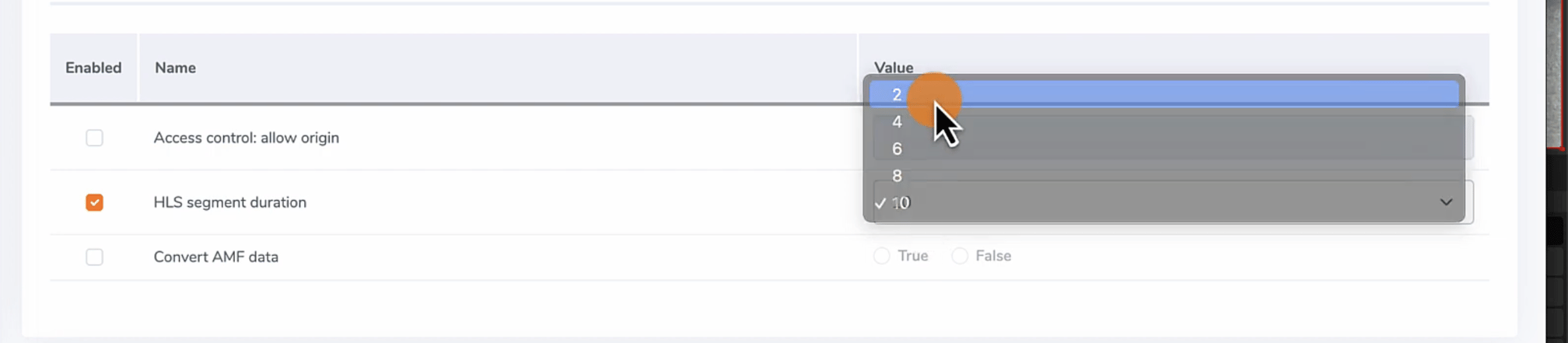Screen dimensions: 1568x343
Task: Click the Convert AMF data row label
Action: 215,257
